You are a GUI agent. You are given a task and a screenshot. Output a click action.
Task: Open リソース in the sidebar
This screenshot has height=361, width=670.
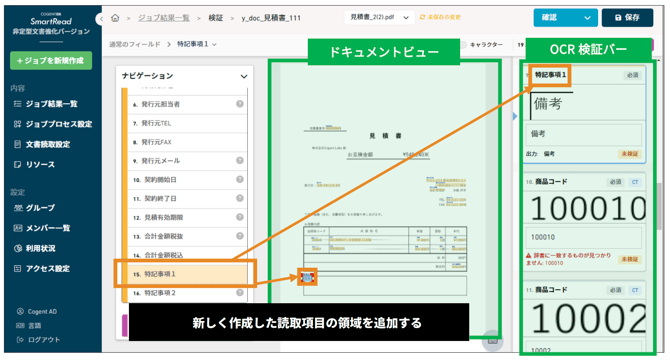[x=40, y=164]
